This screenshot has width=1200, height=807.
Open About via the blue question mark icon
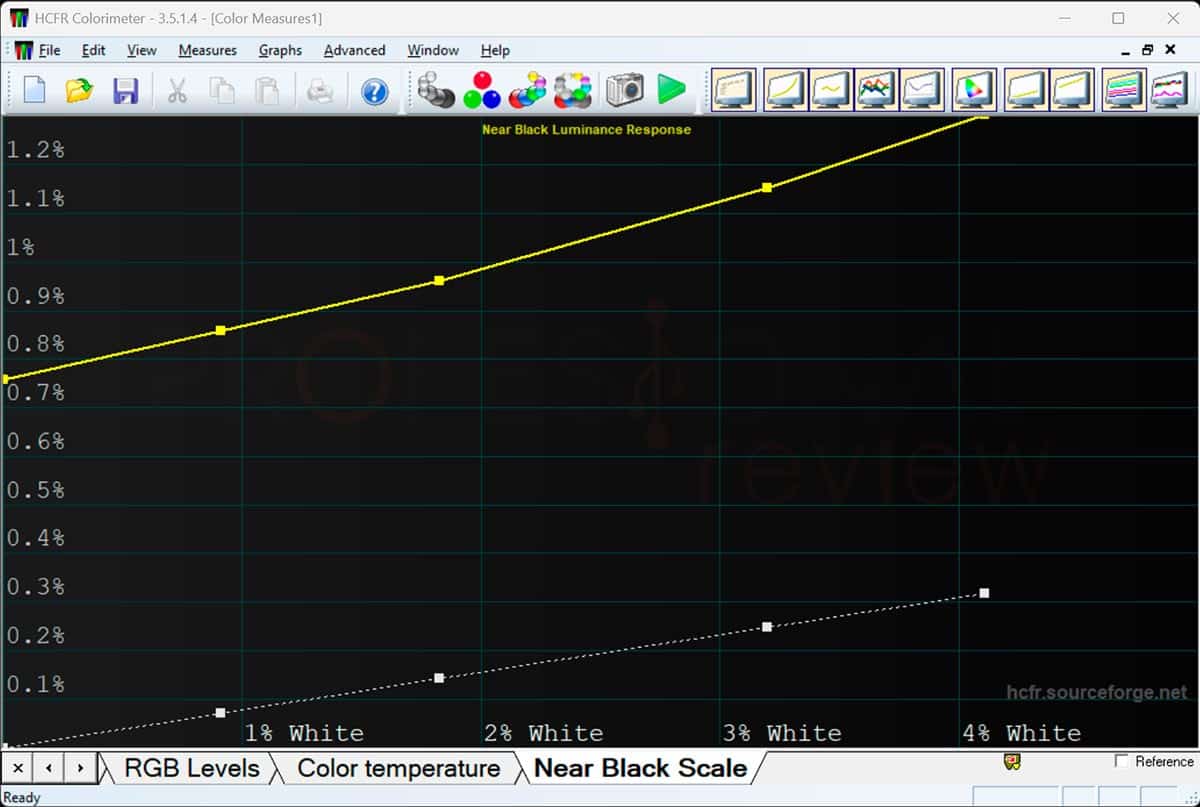click(374, 91)
